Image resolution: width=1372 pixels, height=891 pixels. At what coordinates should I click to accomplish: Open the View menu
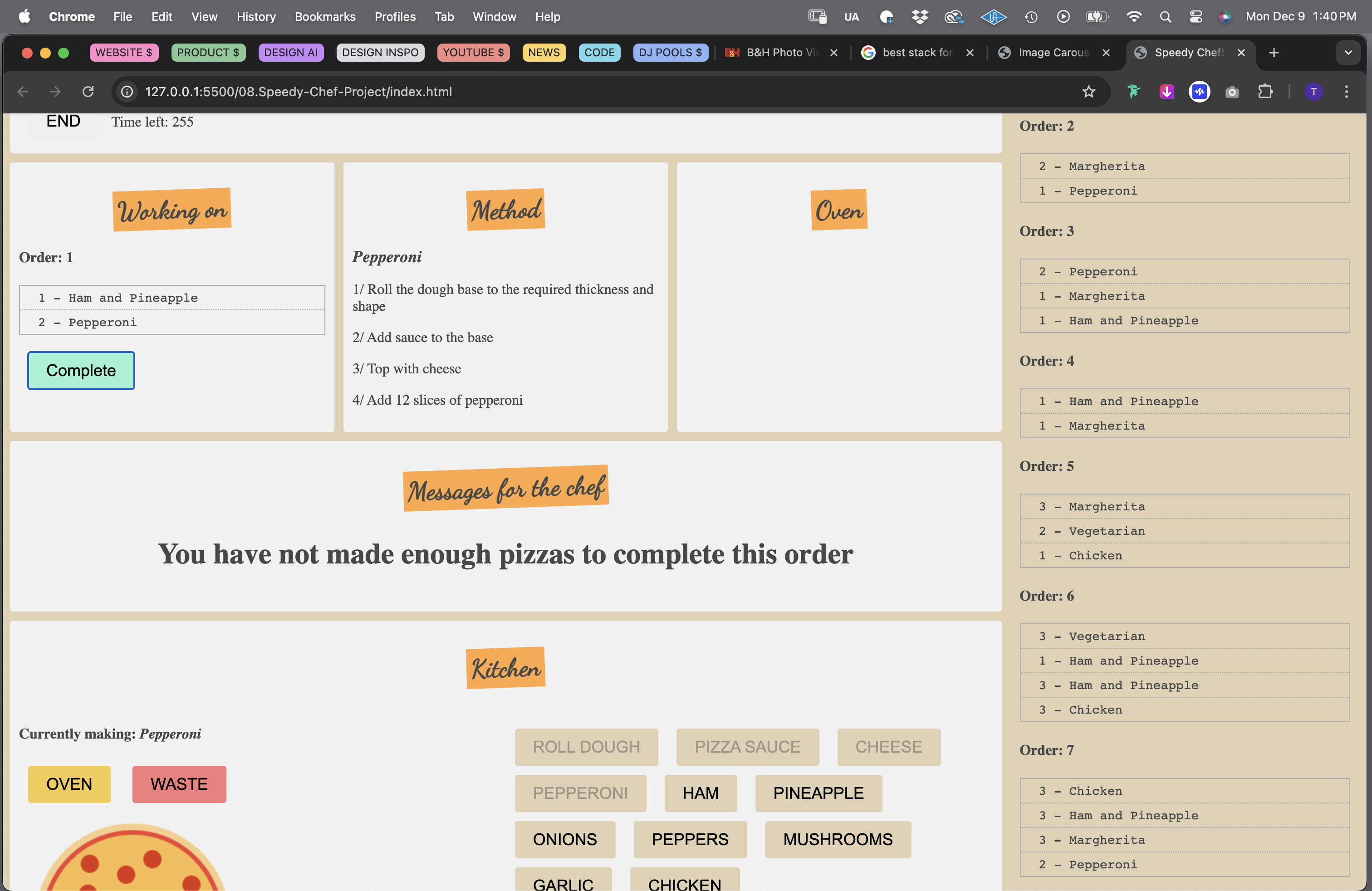coord(204,17)
